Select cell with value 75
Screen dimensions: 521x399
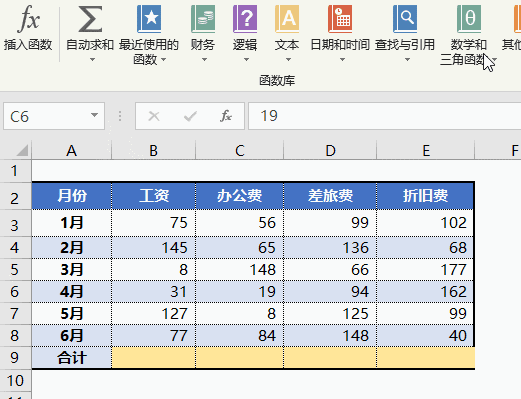click(x=154, y=223)
